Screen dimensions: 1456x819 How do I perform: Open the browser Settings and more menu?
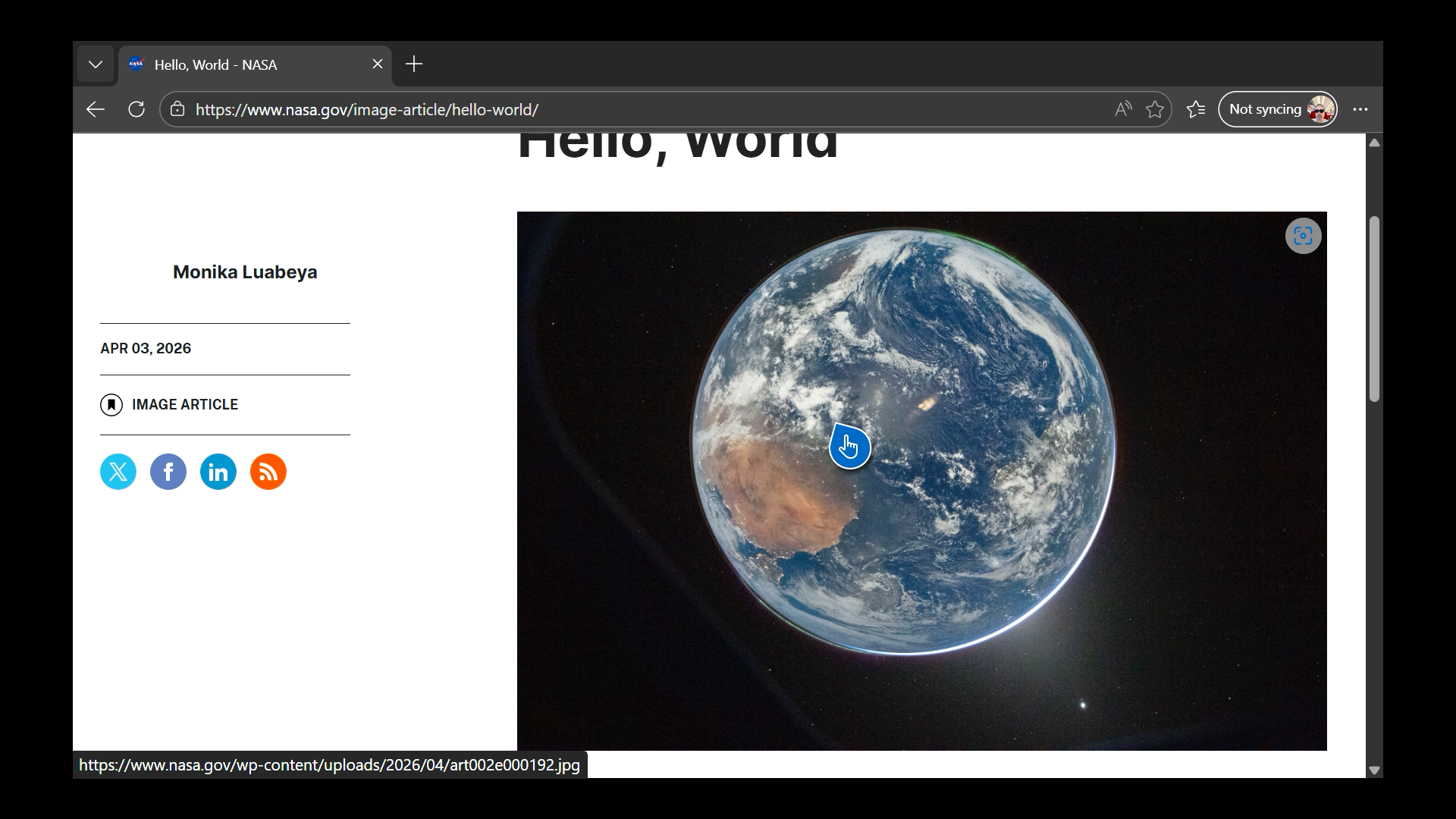click(1360, 109)
